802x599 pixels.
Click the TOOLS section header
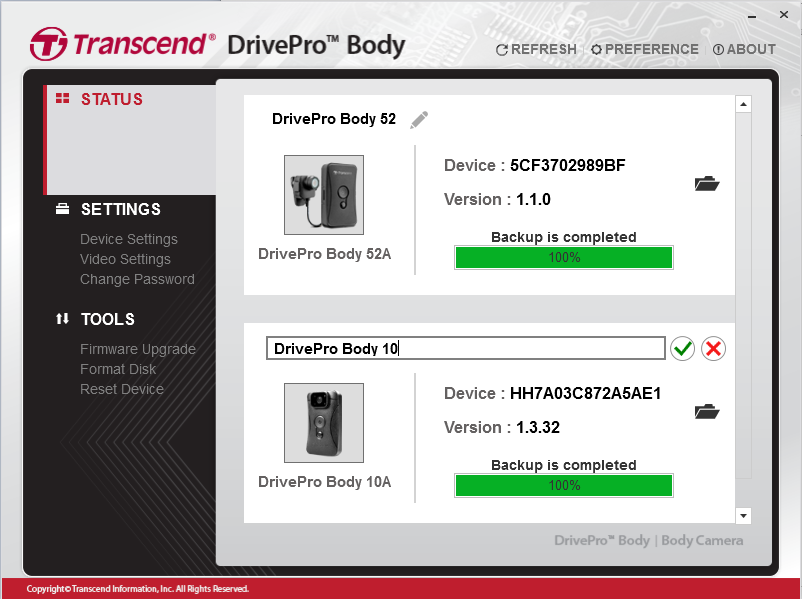(x=108, y=319)
